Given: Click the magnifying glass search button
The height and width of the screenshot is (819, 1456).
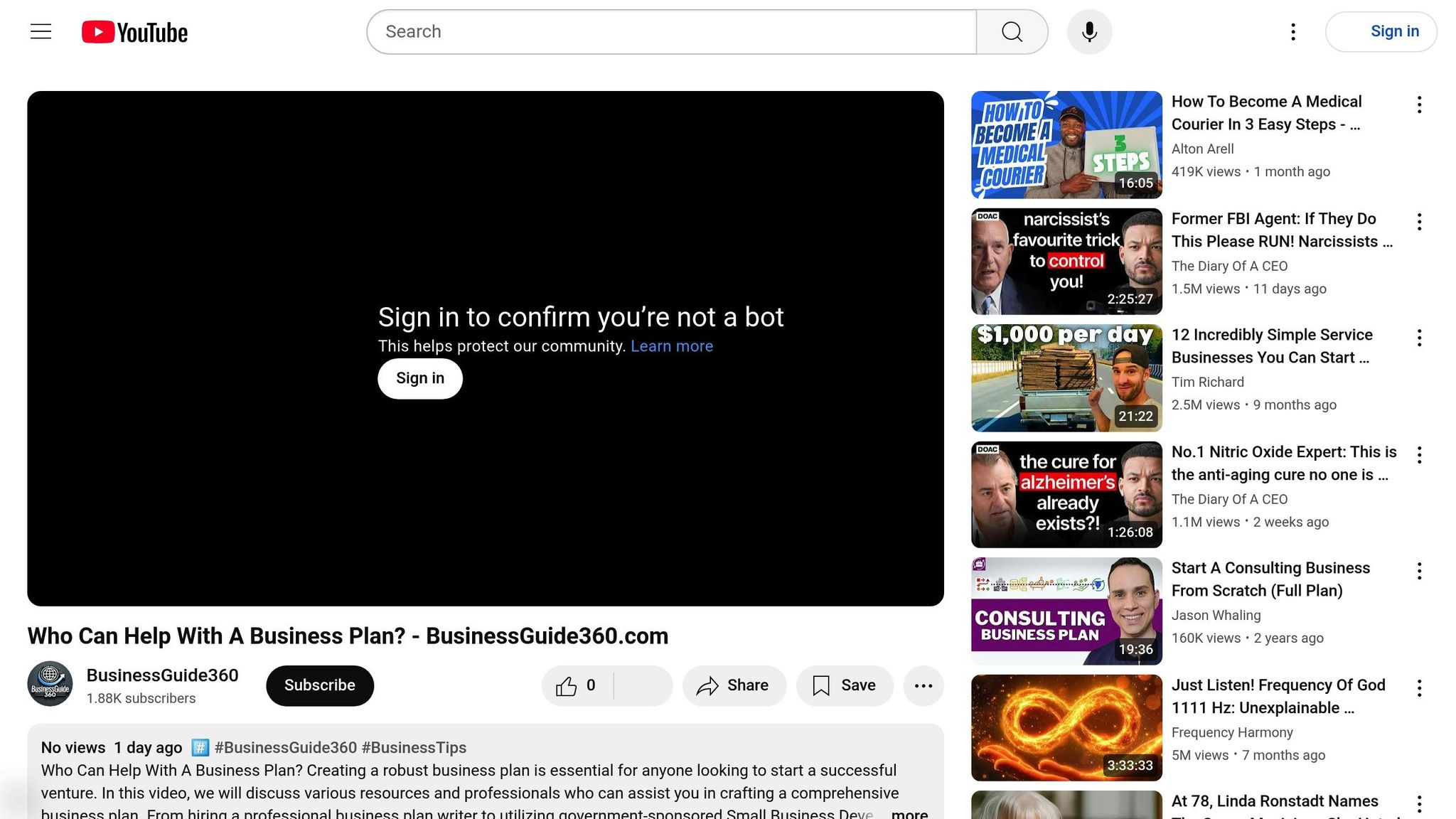Looking at the screenshot, I should point(1012,32).
